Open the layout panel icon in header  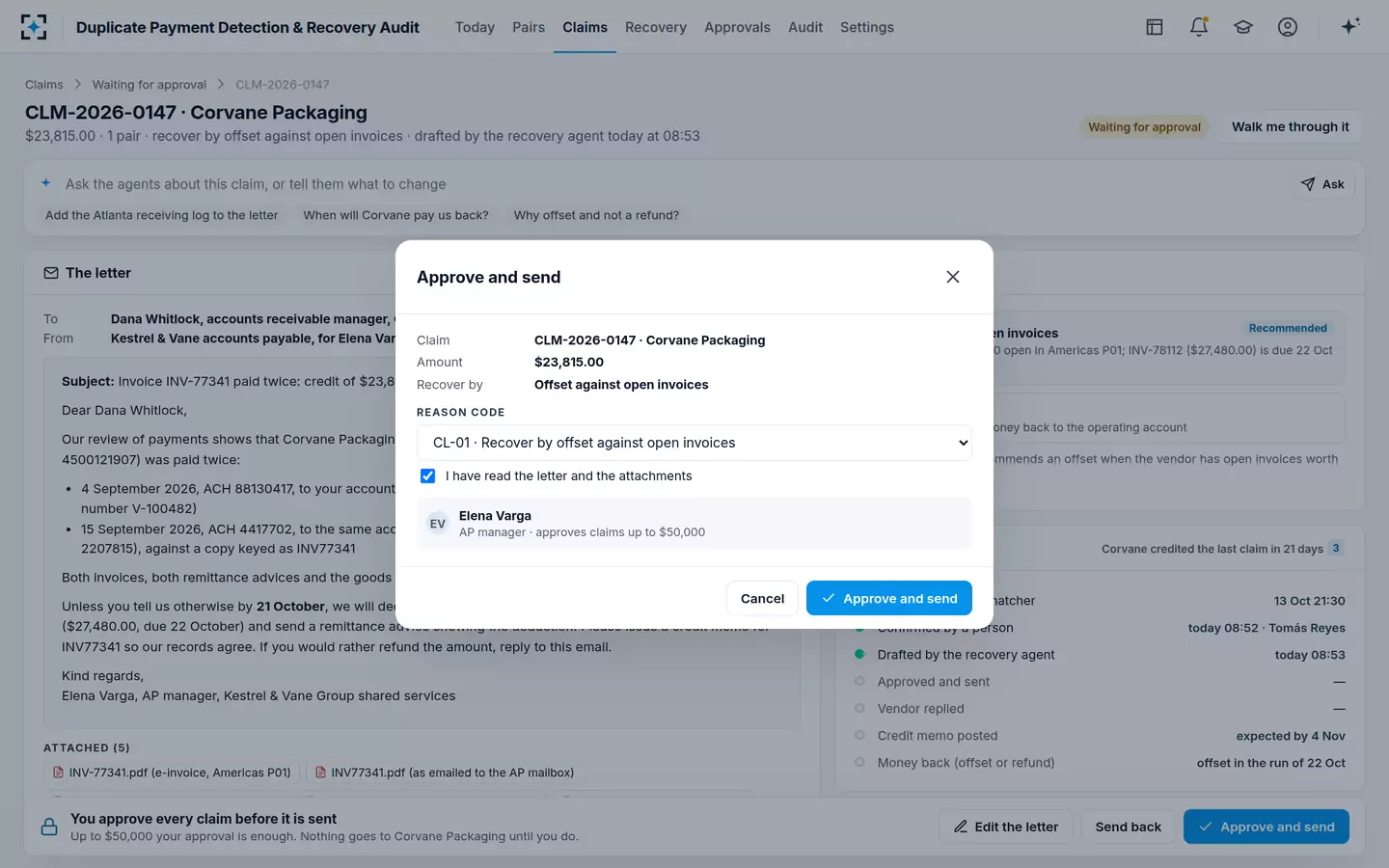pos(1155,27)
